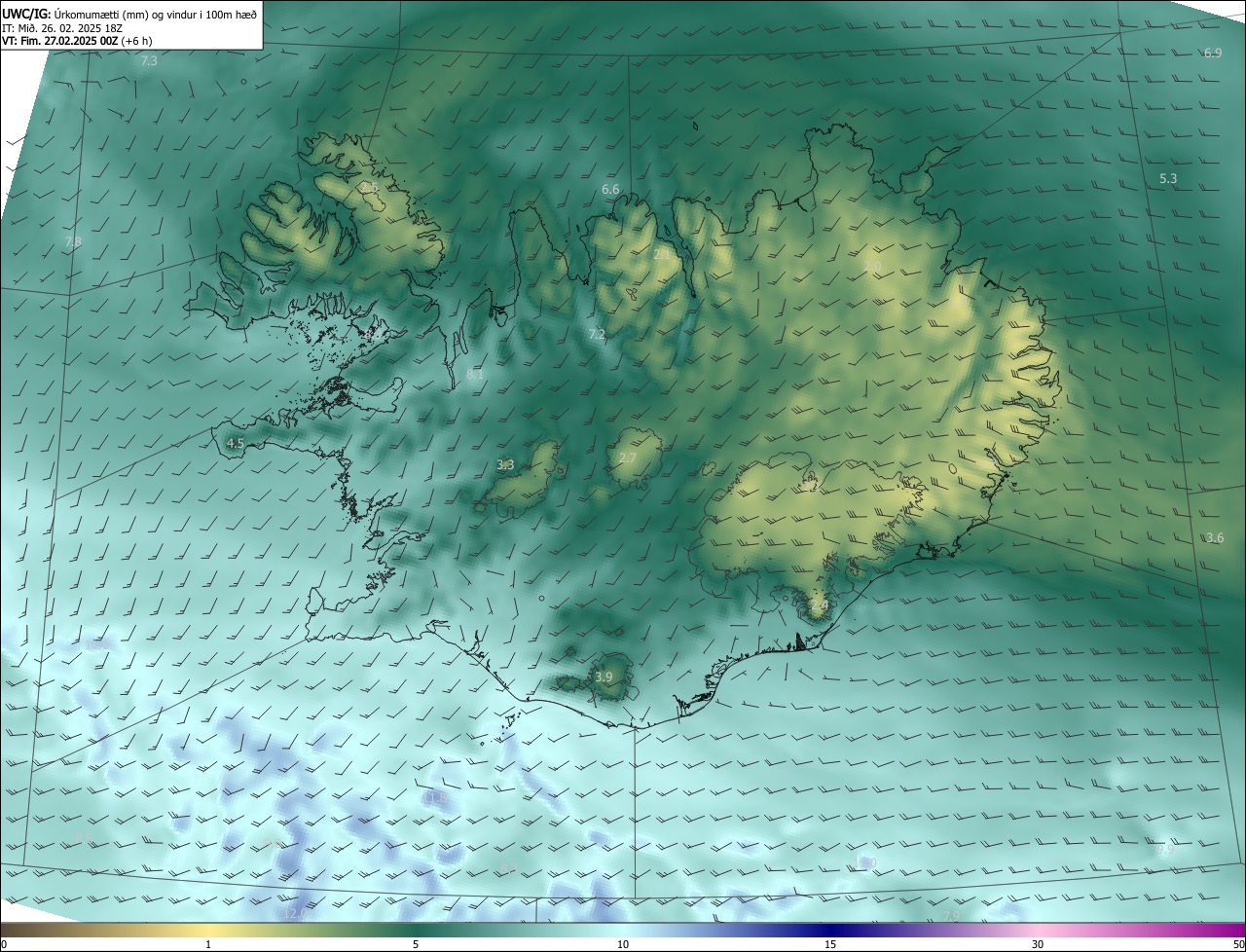Select the 11.8 value over the sea
Viewport: 1246px width, 952px height.
tap(435, 798)
